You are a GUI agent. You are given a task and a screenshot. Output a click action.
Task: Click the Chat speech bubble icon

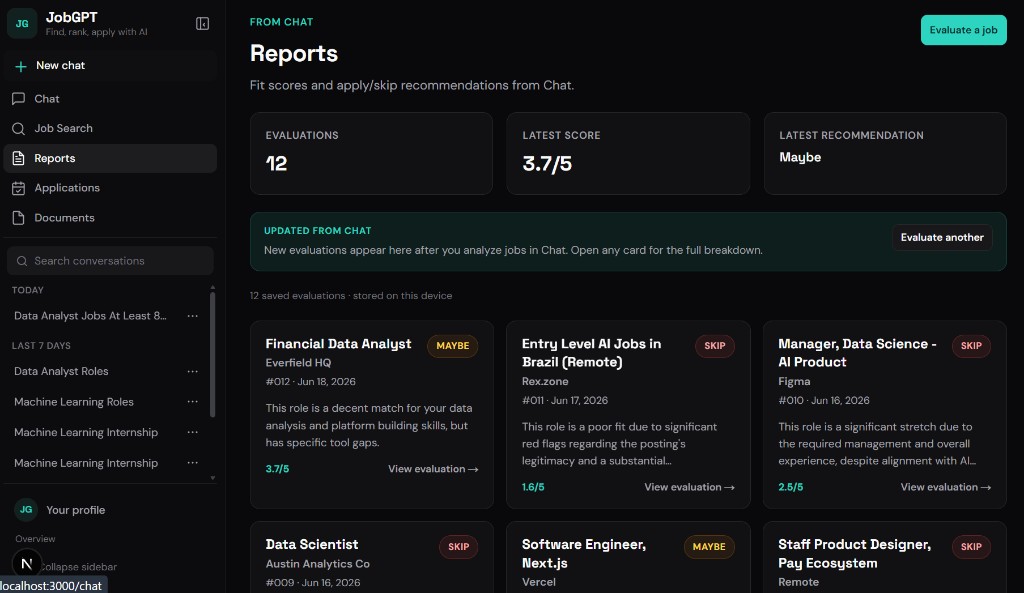click(18, 99)
